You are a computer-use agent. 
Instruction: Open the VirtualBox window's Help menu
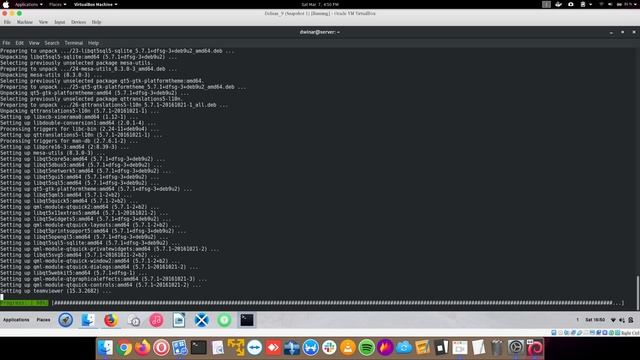point(96,22)
